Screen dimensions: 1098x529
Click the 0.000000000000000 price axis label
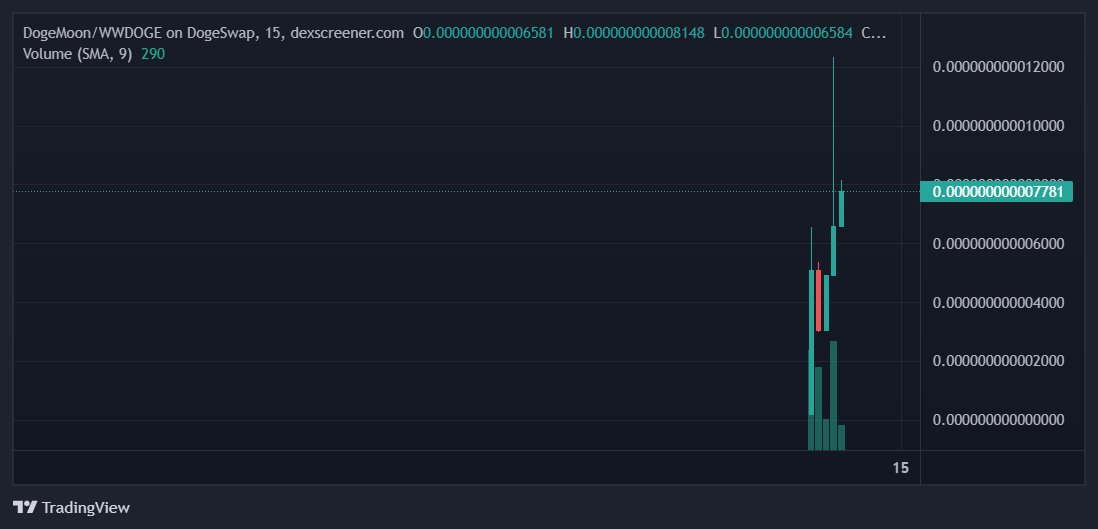point(999,419)
